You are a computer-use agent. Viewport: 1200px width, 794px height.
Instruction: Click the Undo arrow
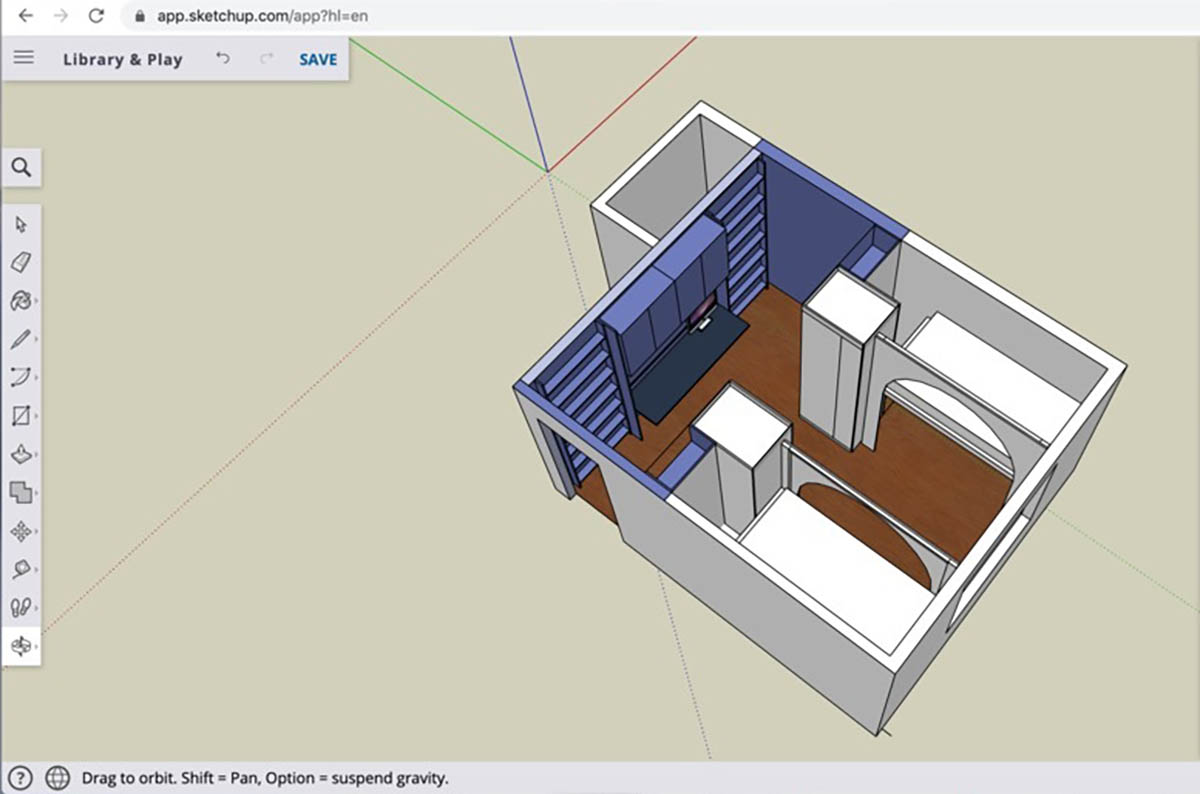tap(225, 59)
